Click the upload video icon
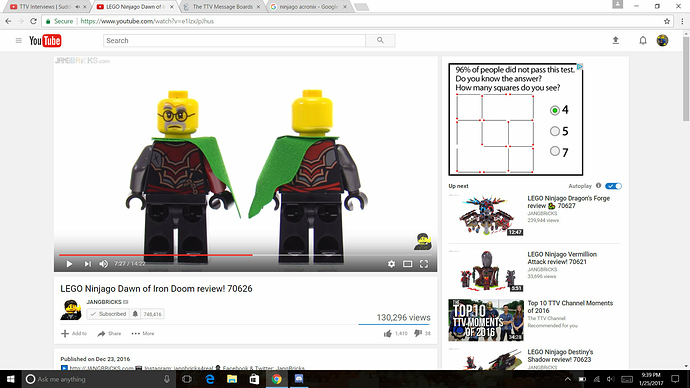This screenshot has width=690, height=388. pyautogui.click(x=616, y=40)
